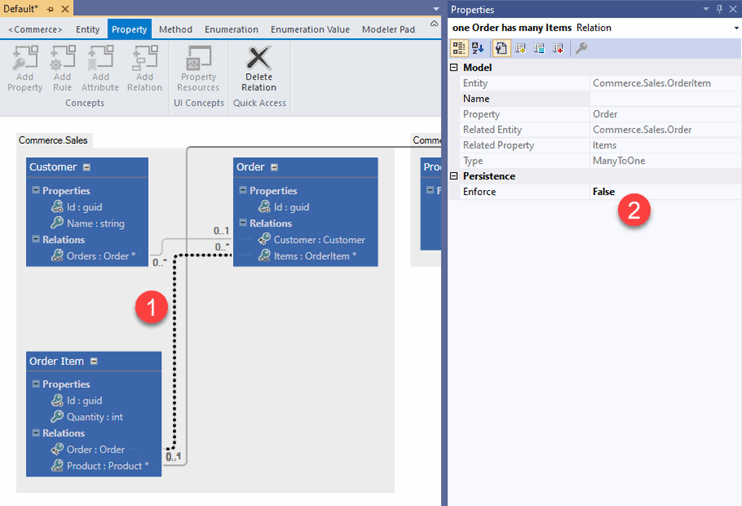Viewport: 742px width, 506px height.
Task: Switch to the Entity ribbon tab
Action: pos(88,30)
